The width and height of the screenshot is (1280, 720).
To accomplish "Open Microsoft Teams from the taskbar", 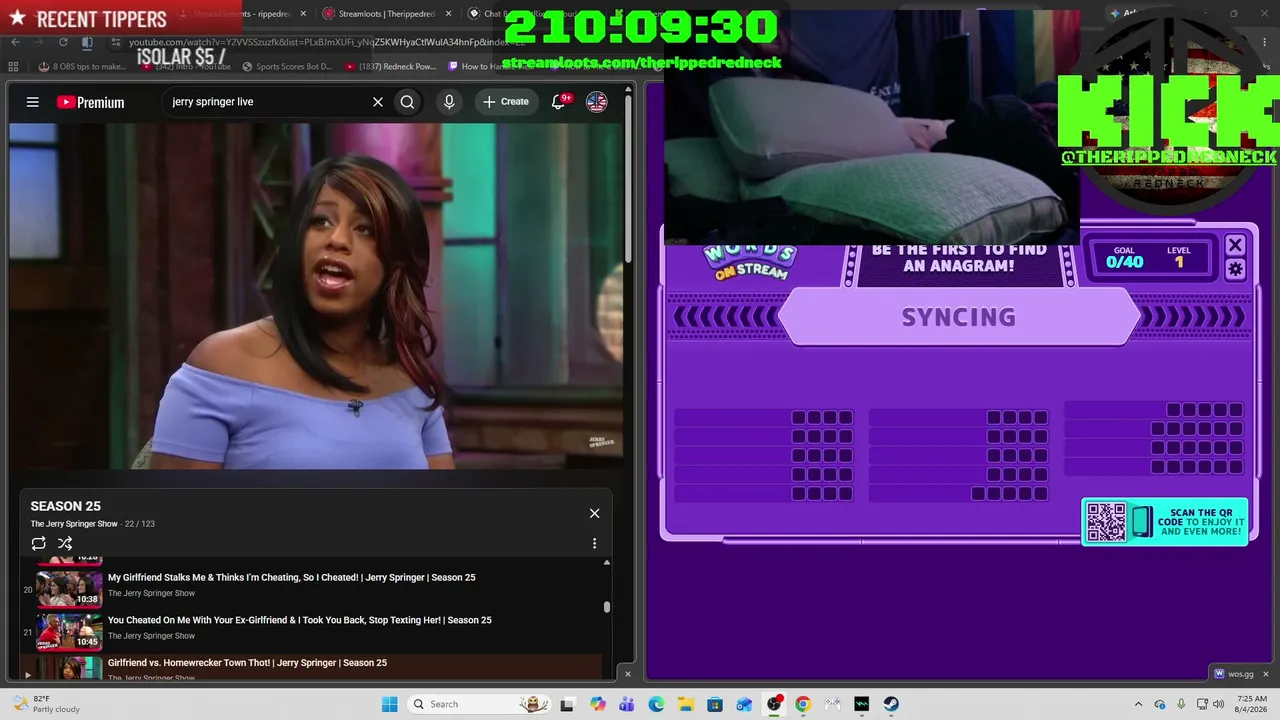I will click(x=627, y=704).
